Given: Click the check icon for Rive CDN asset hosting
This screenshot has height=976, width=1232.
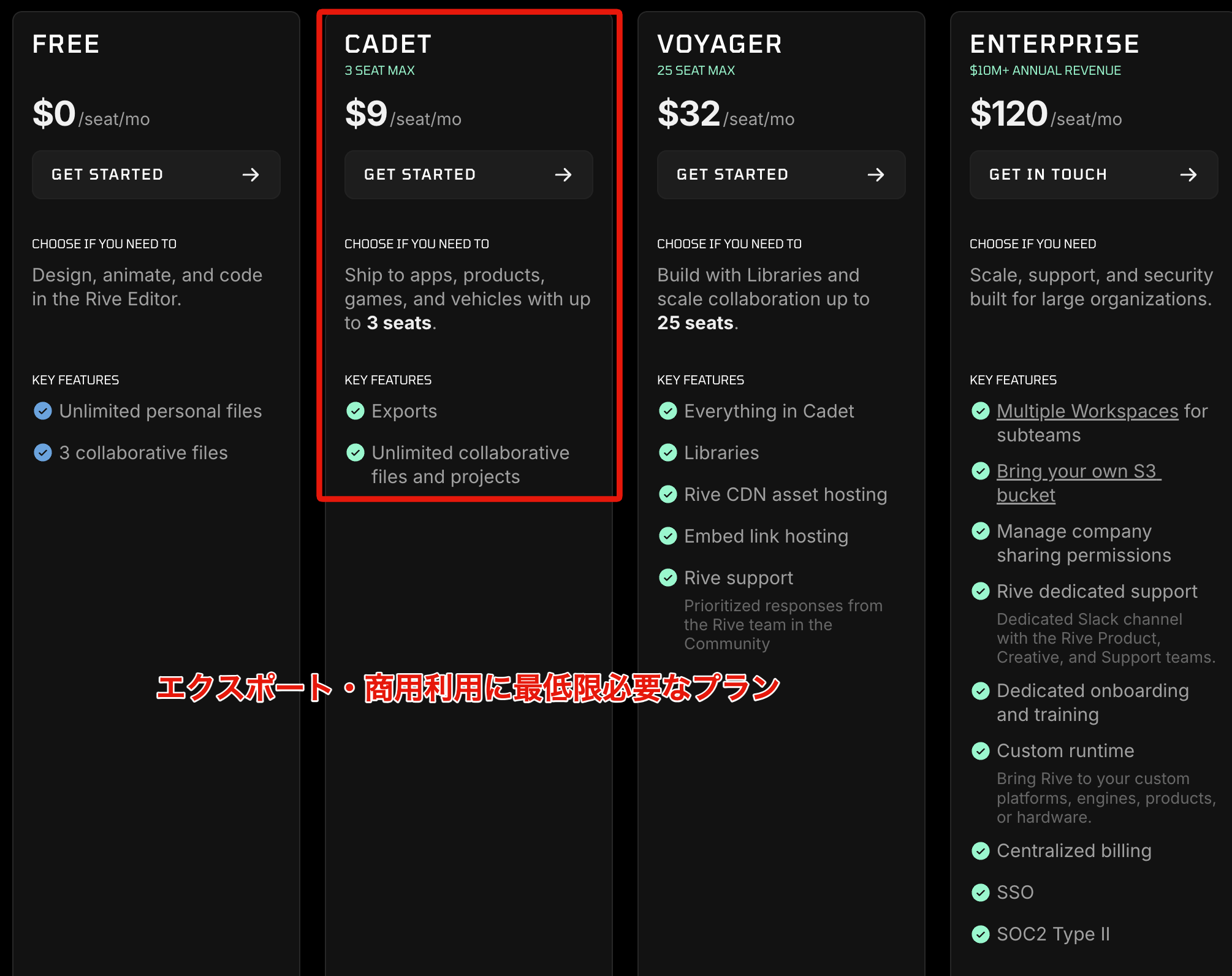Looking at the screenshot, I should pyautogui.click(x=668, y=494).
